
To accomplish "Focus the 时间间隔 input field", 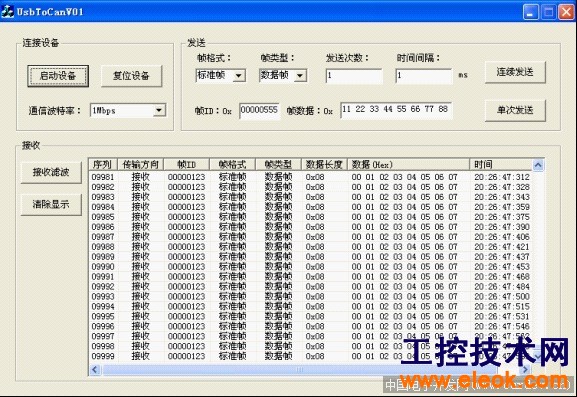I will point(424,76).
